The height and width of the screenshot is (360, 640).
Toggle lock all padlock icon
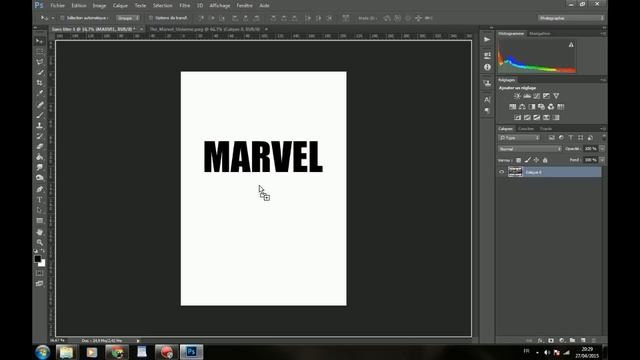(545, 160)
